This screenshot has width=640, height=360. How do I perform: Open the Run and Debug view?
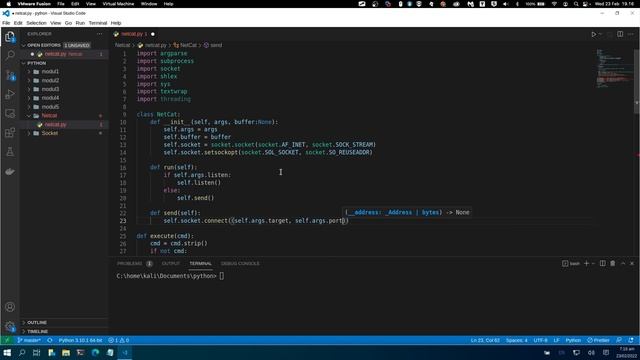coord(10,94)
